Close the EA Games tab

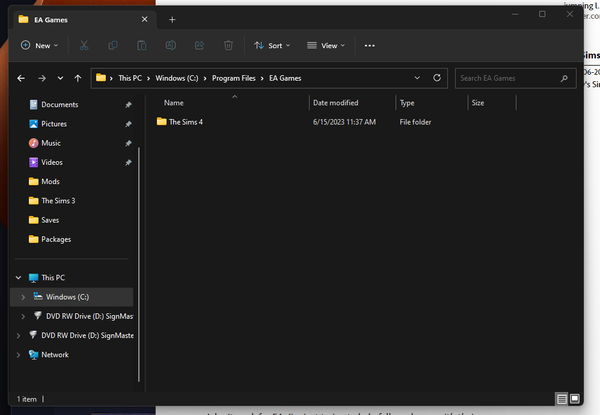(x=145, y=19)
